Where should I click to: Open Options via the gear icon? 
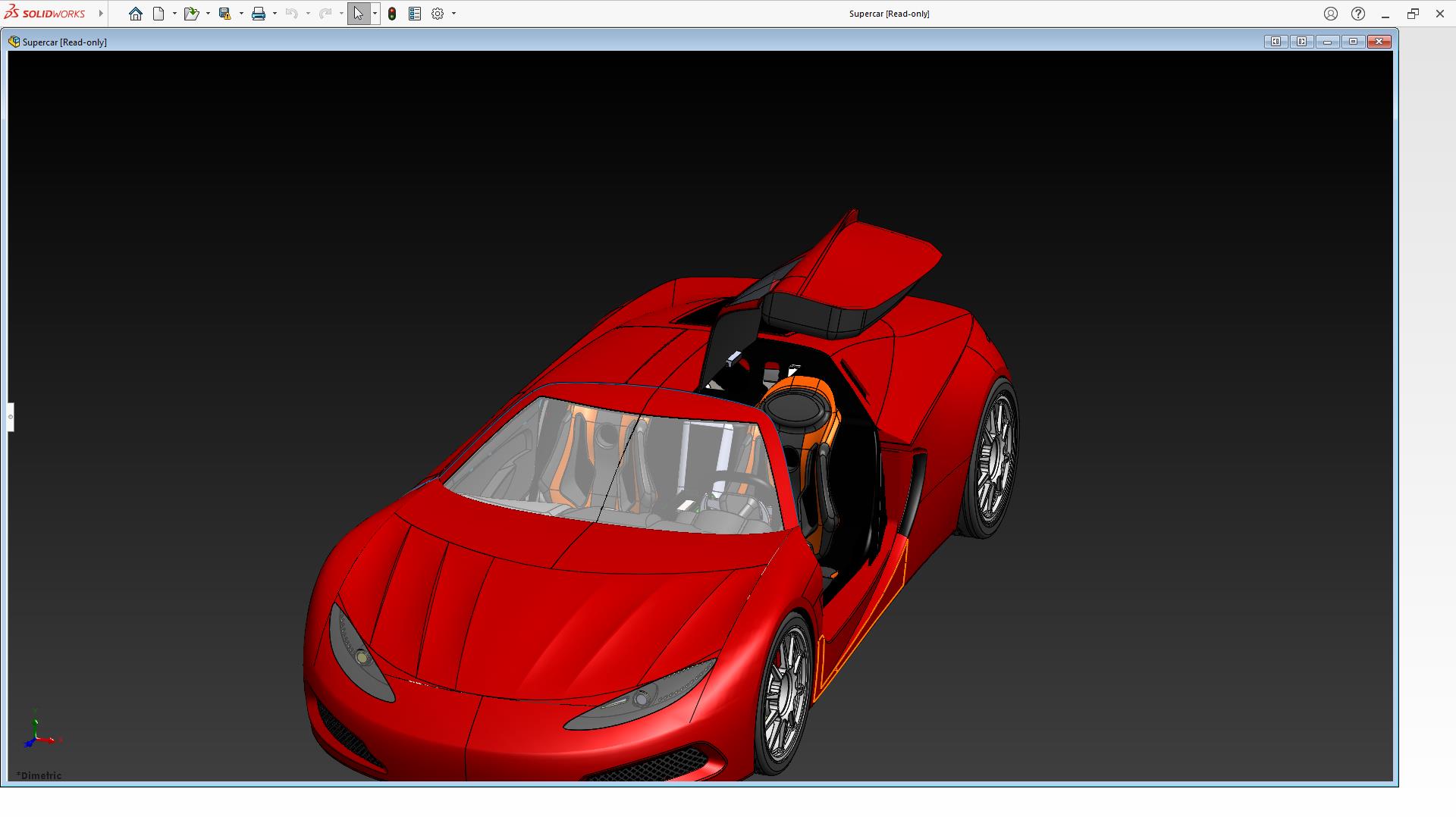pos(438,14)
